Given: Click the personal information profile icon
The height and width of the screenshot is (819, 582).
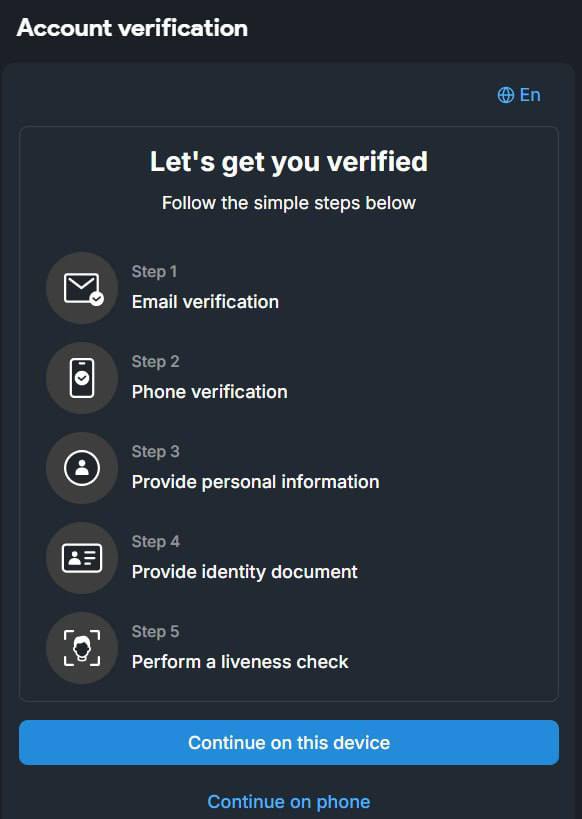Looking at the screenshot, I should point(83,468).
